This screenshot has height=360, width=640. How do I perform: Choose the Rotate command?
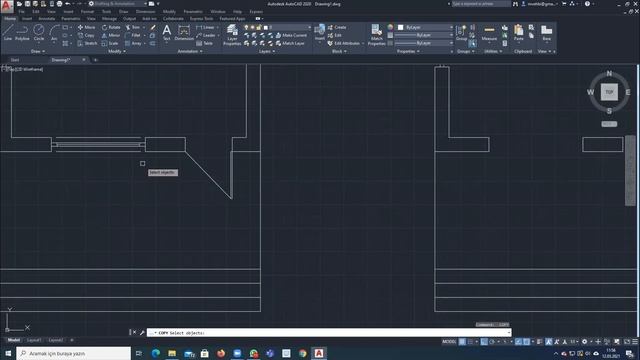(111, 27)
